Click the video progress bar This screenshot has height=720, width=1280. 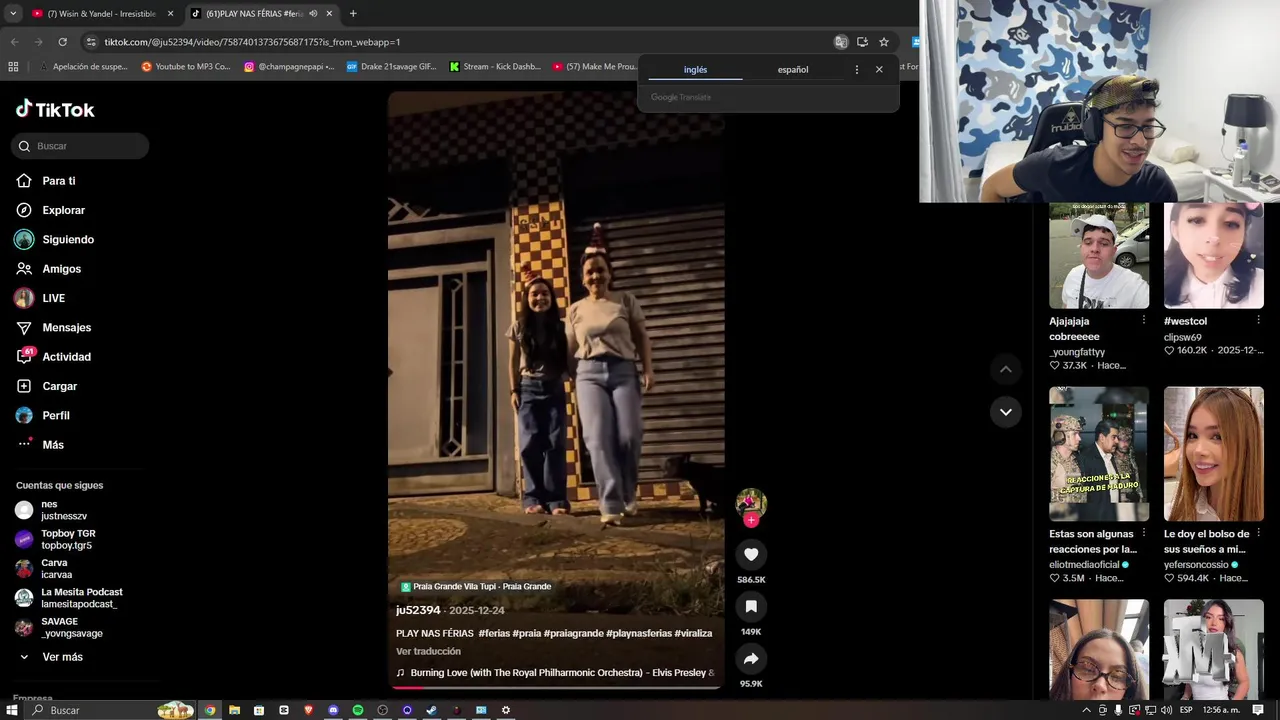pos(556,687)
